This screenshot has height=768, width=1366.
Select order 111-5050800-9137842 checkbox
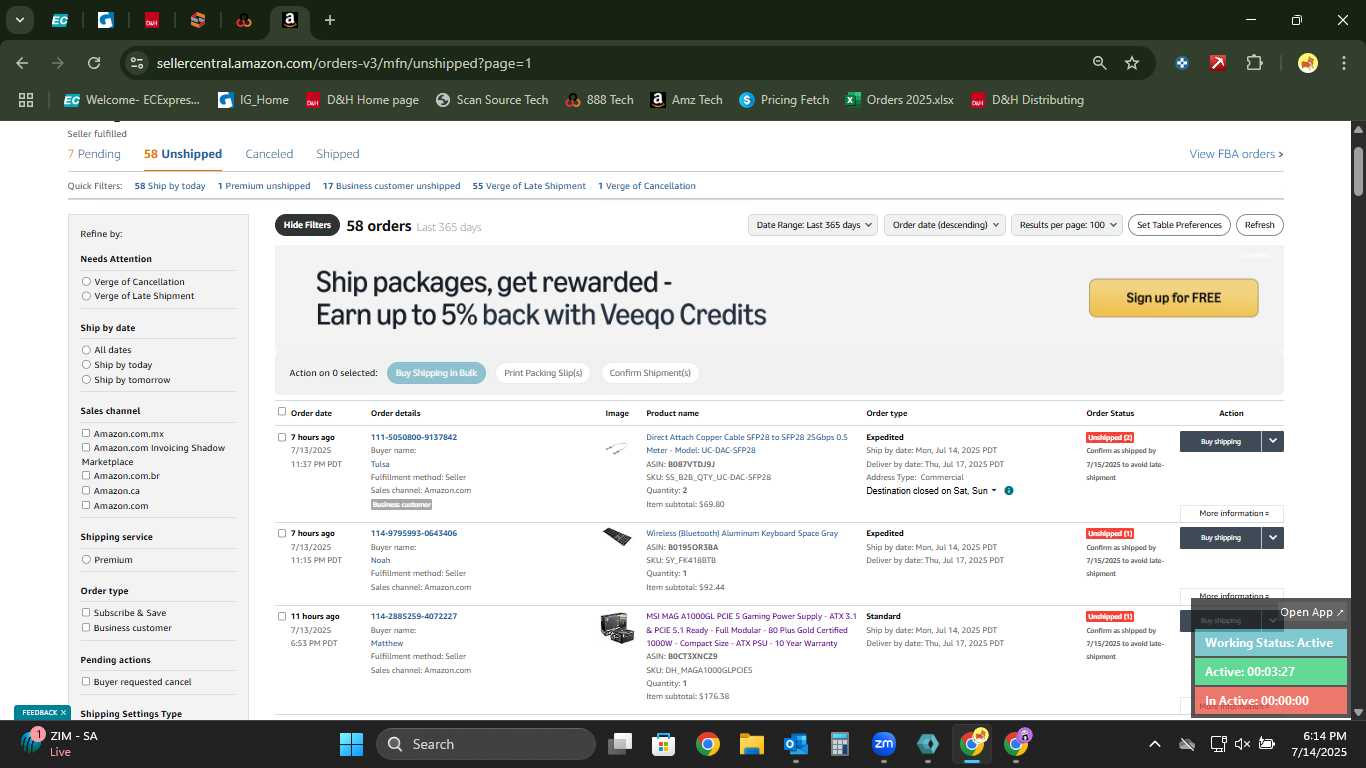coord(282,437)
